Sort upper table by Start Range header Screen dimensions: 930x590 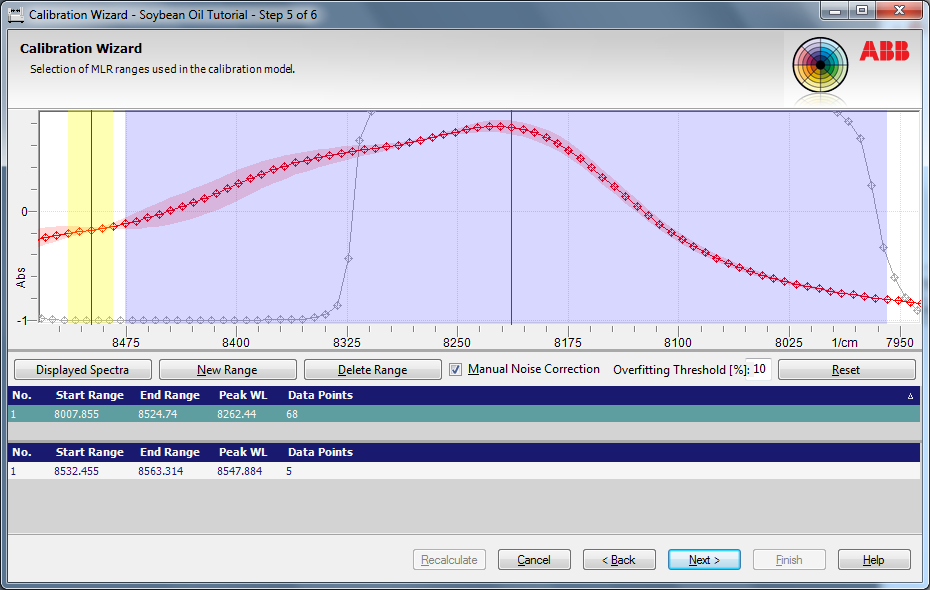point(89,395)
